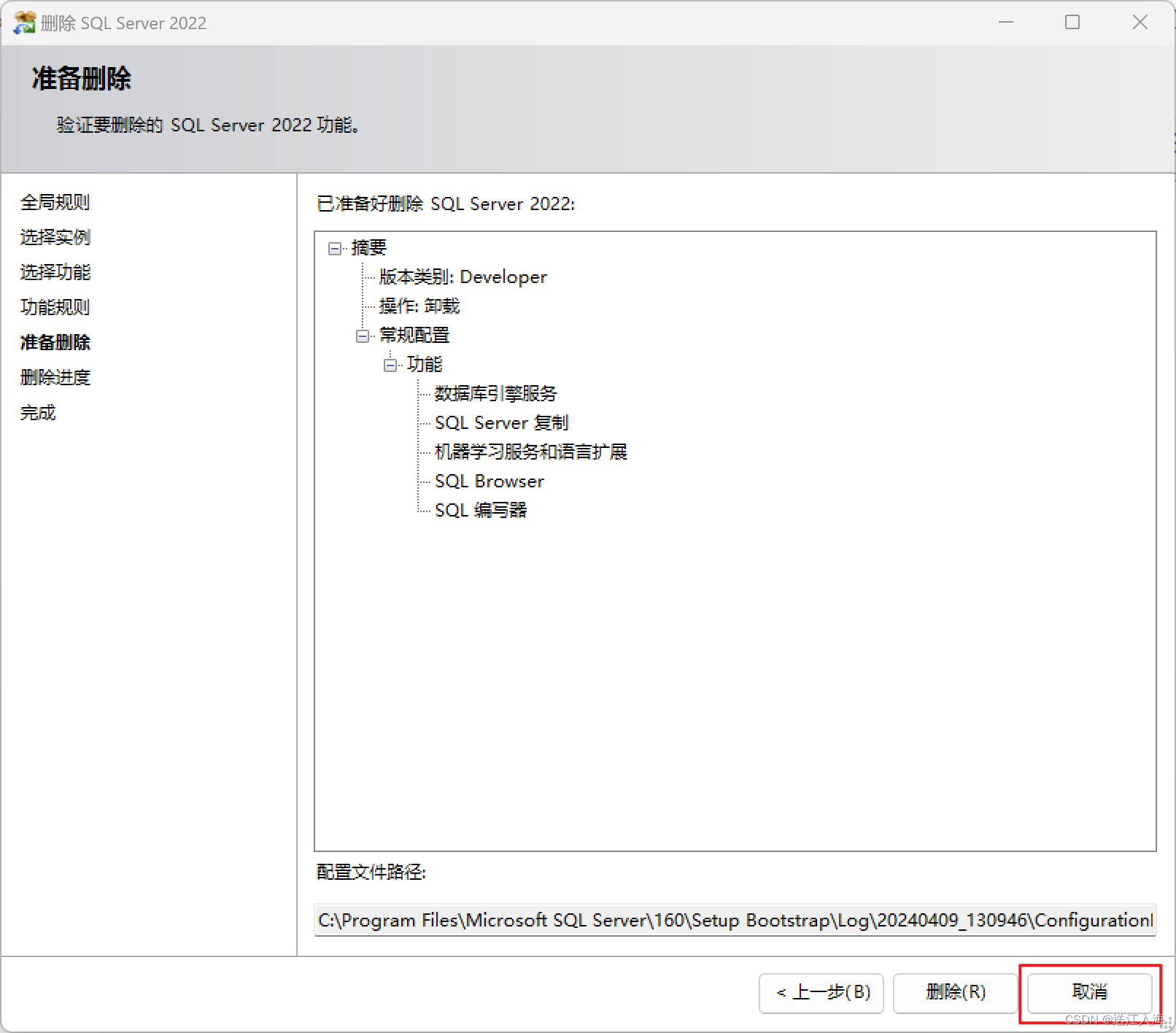Select the SQL Browser tree row
Viewport: 1176px width, 1033px height.
click(x=490, y=481)
